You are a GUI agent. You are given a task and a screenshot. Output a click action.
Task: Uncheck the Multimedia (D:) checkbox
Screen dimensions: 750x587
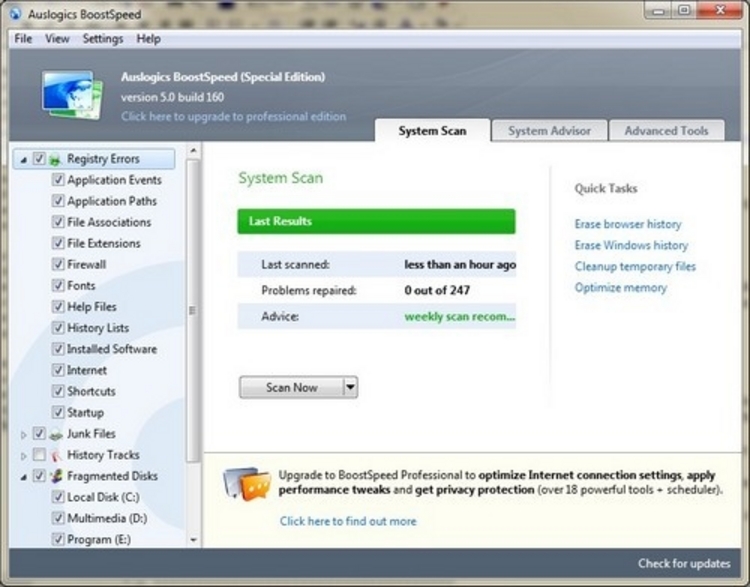point(58,518)
